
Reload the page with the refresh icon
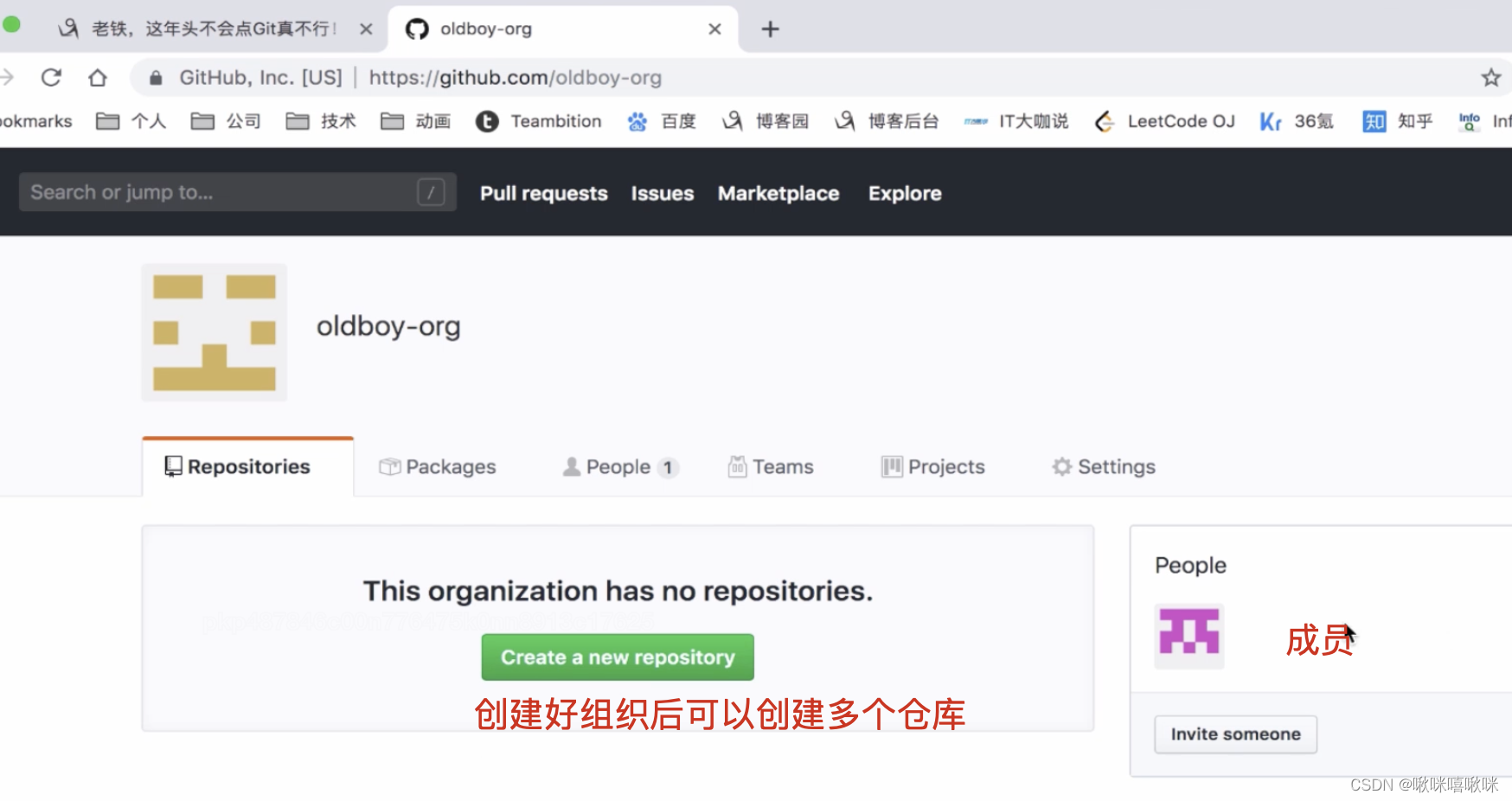51,78
